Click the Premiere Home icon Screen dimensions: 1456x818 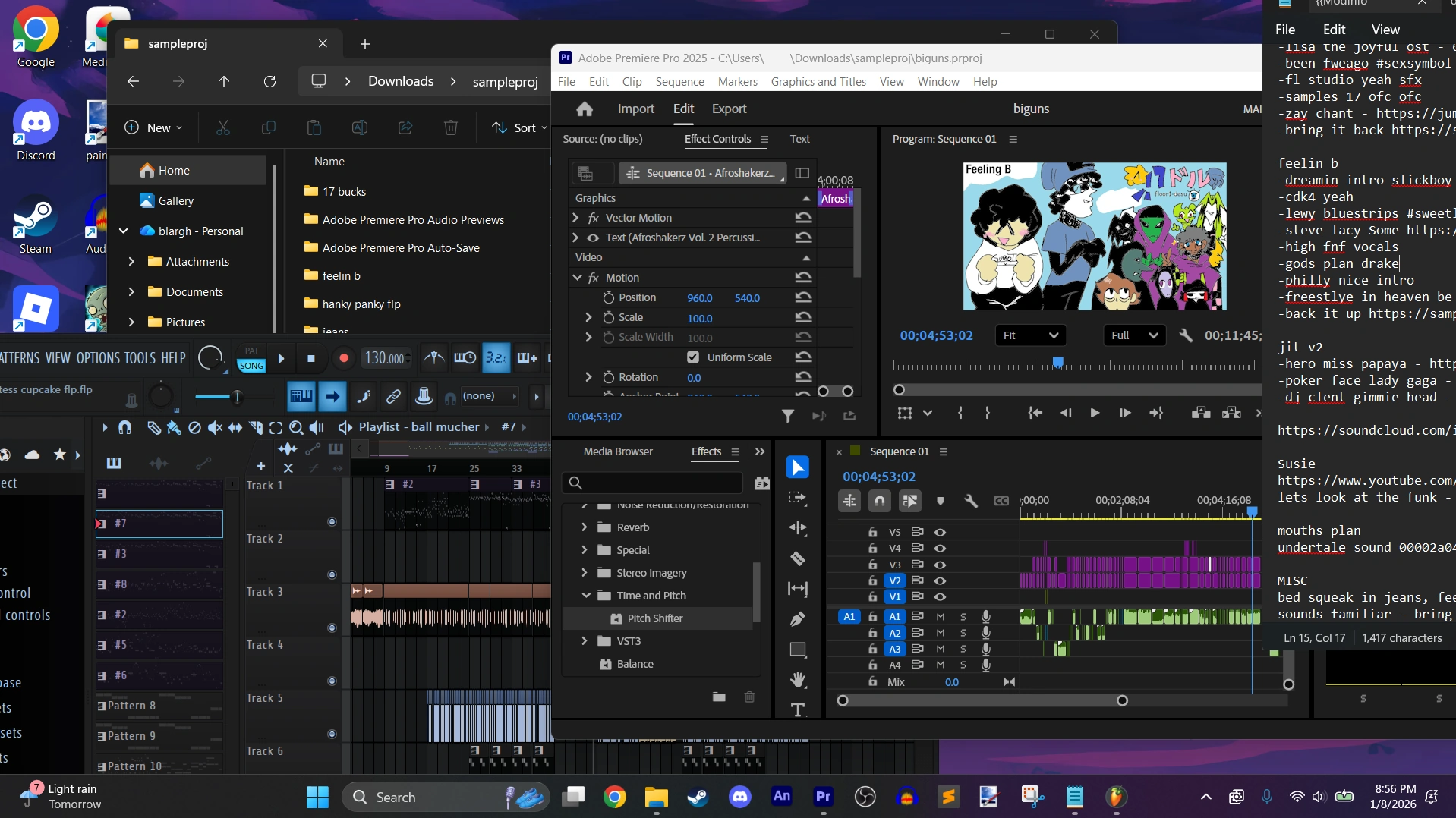[x=584, y=109]
